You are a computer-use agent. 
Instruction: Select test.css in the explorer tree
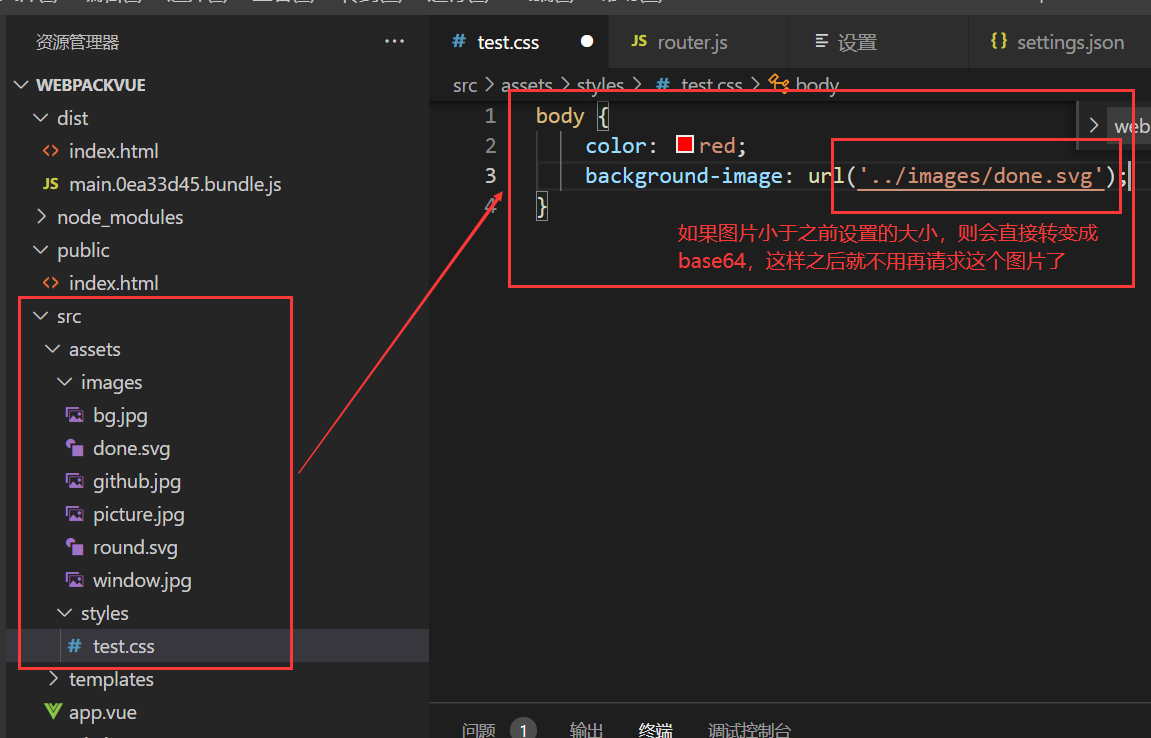click(x=123, y=646)
